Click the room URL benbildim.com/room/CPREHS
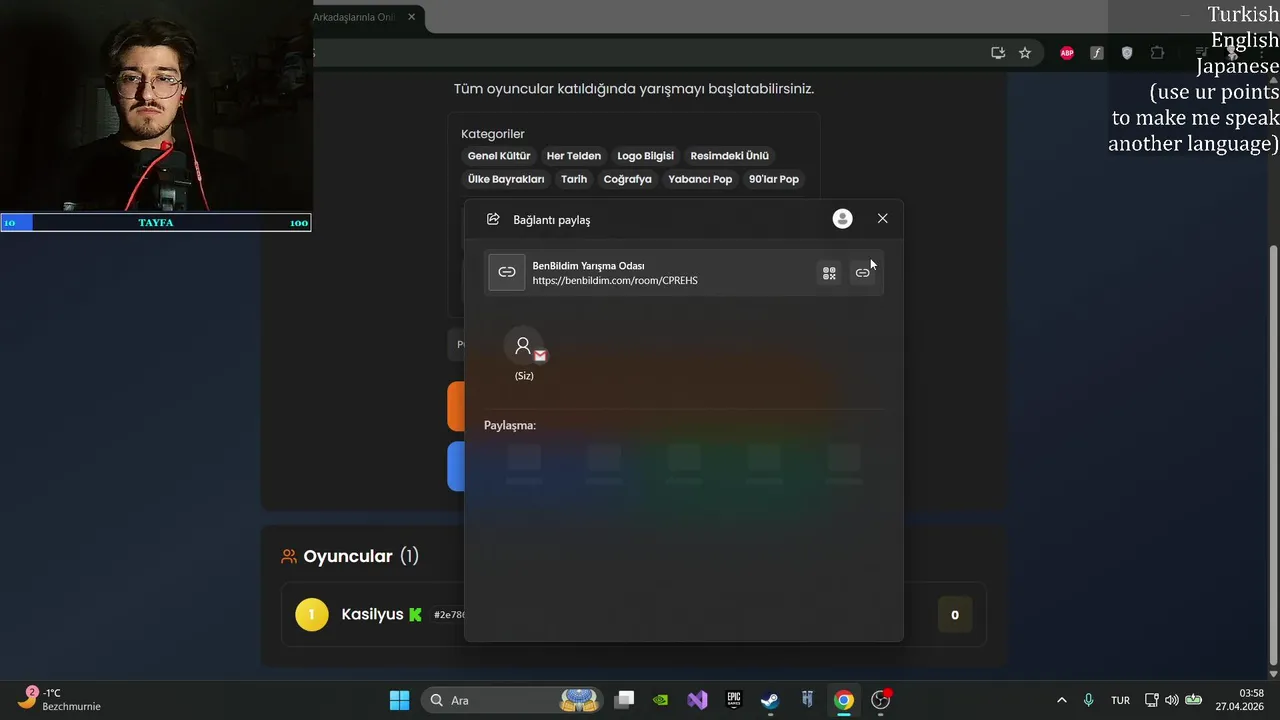This screenshot has width=1280, height=720. click(x=615, y=281)
